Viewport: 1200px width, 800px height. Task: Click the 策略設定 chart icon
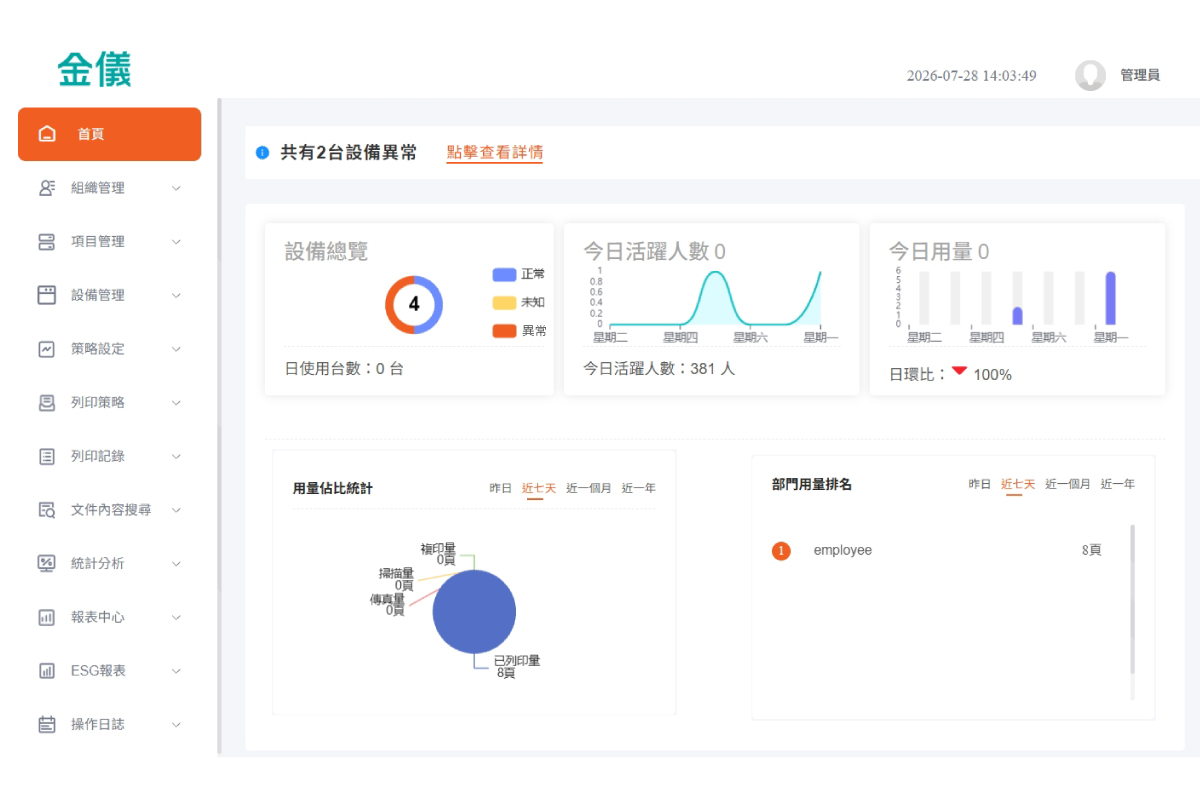pyautogui.click(x=47, y=349)
